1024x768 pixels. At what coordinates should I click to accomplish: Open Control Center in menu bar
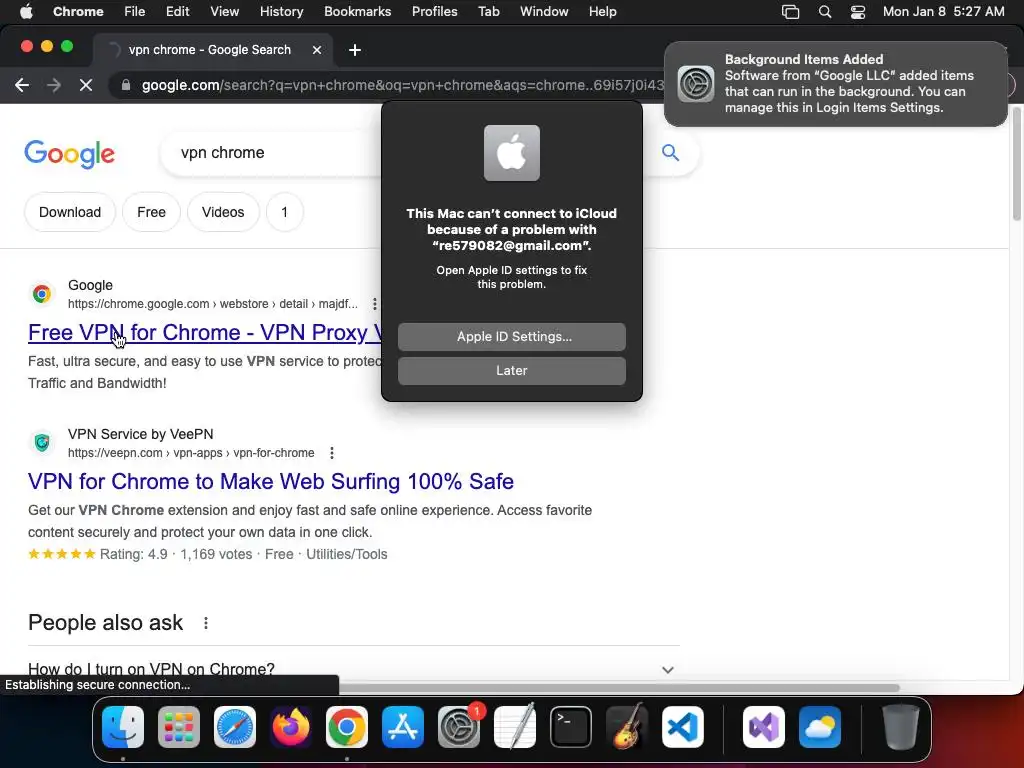point(857,12)
